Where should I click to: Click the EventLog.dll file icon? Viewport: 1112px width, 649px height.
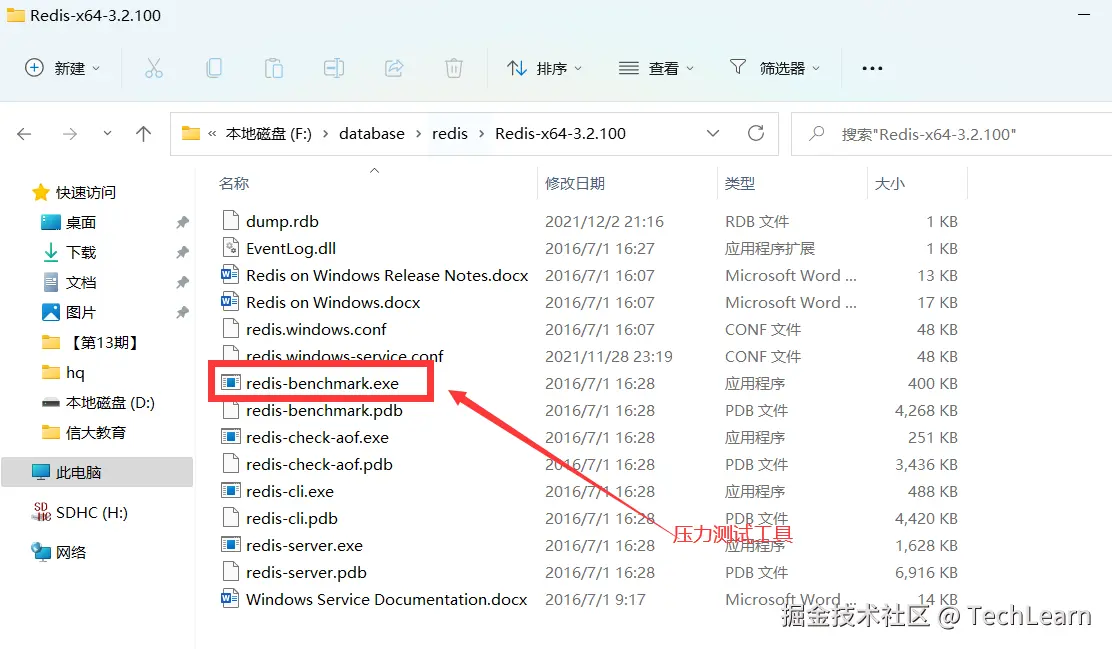pyautogui.click(x=230, y=248)
